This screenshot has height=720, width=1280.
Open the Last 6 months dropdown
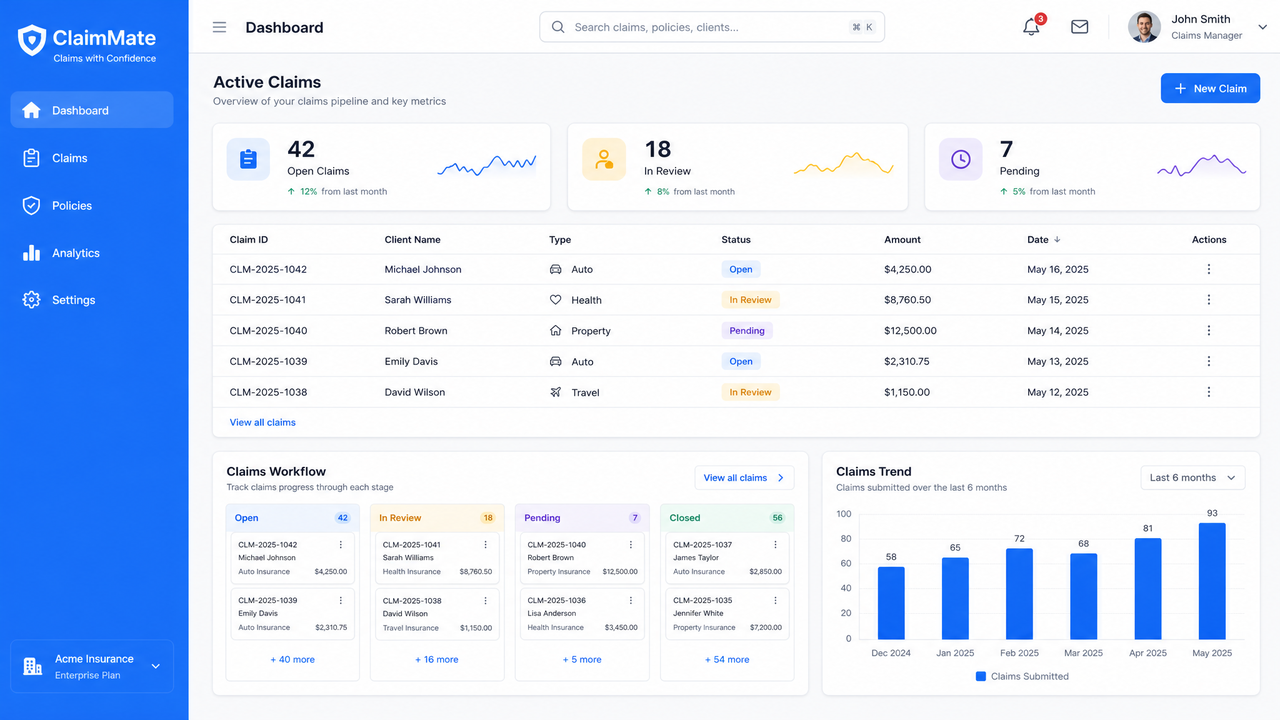pyautogui.click(x=1193, y=478)
